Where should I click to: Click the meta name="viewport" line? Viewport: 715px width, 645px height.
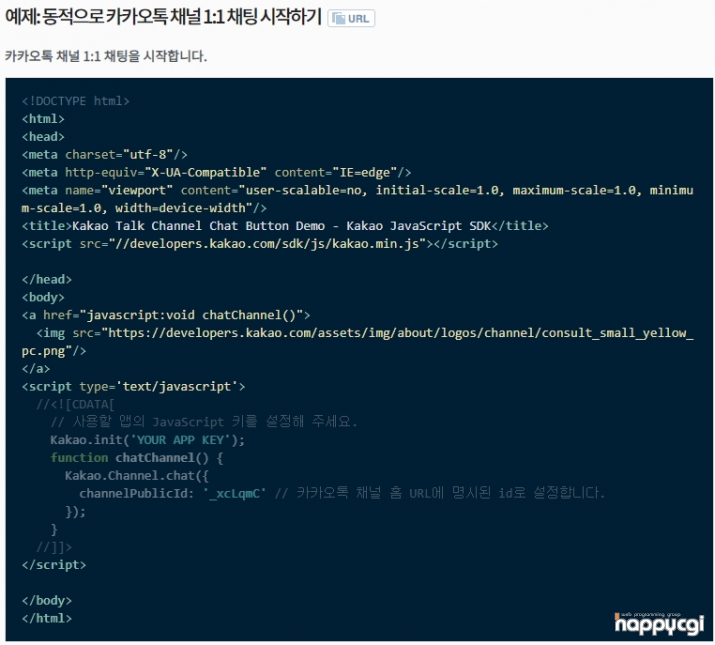[x=358, y=190]
